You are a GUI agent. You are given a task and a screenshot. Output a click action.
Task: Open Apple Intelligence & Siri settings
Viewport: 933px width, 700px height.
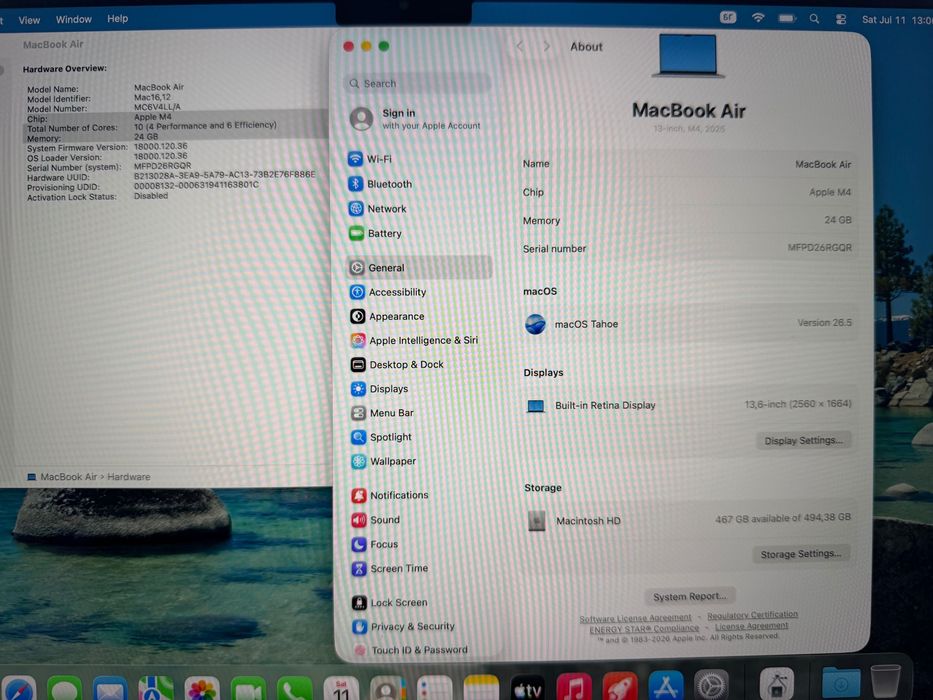414,340
